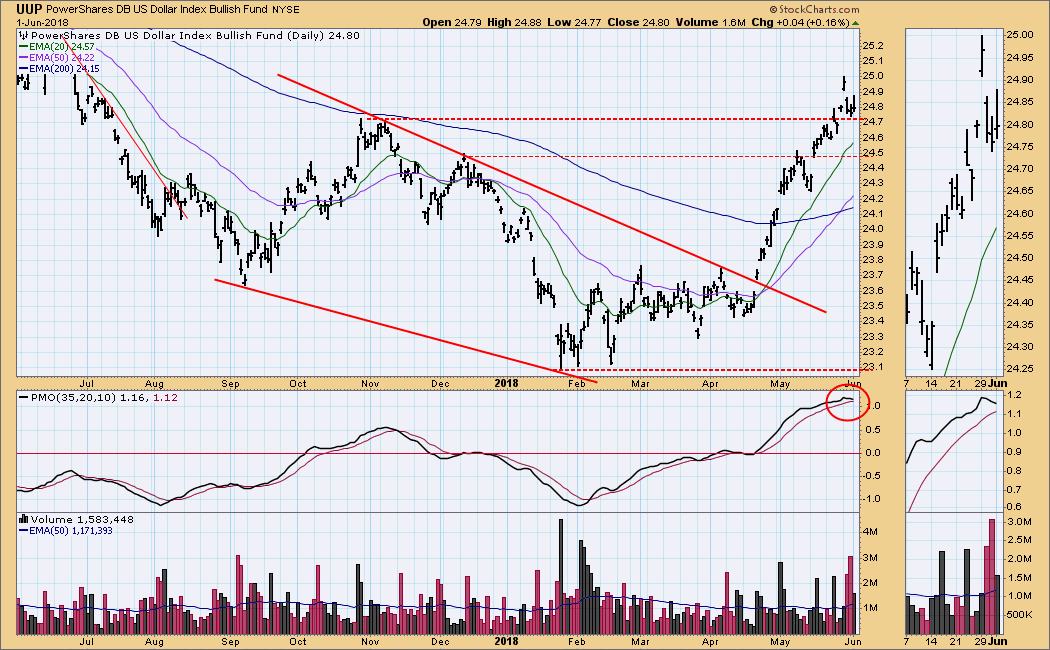The height and width of the screenshot is (650, 1050).
Task: Click the Chg +0.04 (+0.16%) text
Action: [800, 22]
